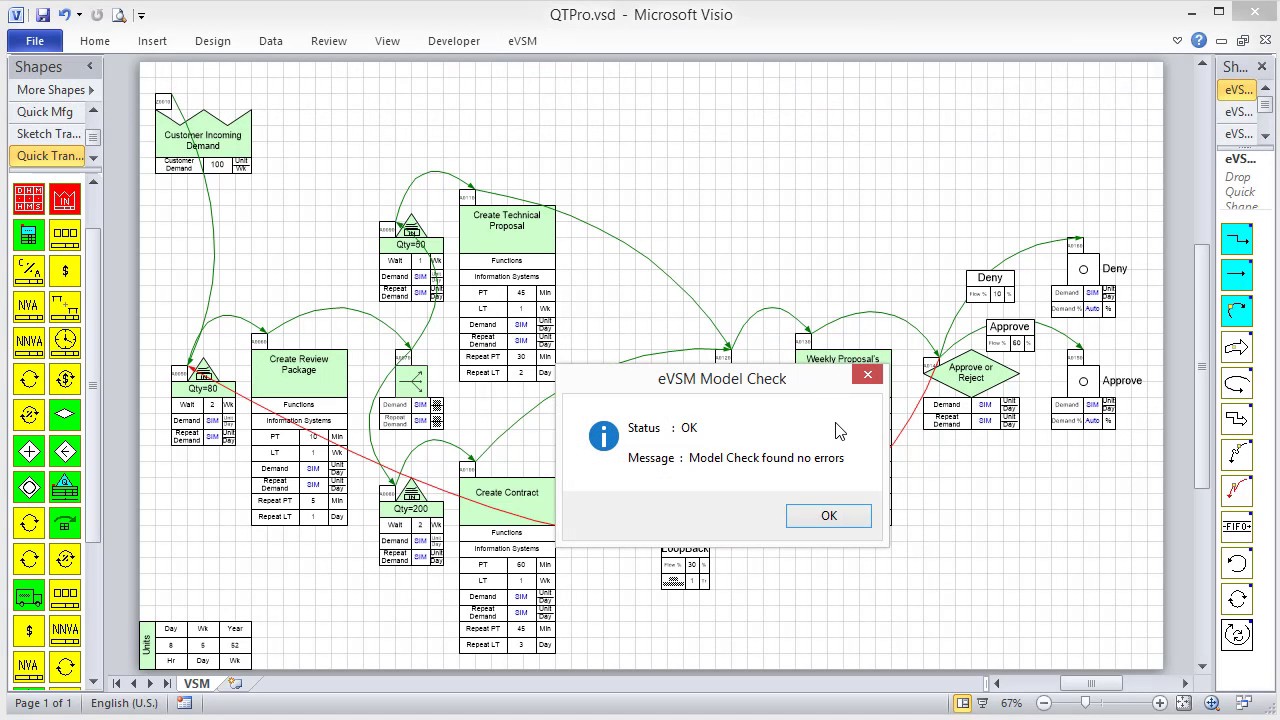The image size is (1280, 720).
Task: Pick the cyan stepped arrow connector
Action: (x=1237, y=239)
